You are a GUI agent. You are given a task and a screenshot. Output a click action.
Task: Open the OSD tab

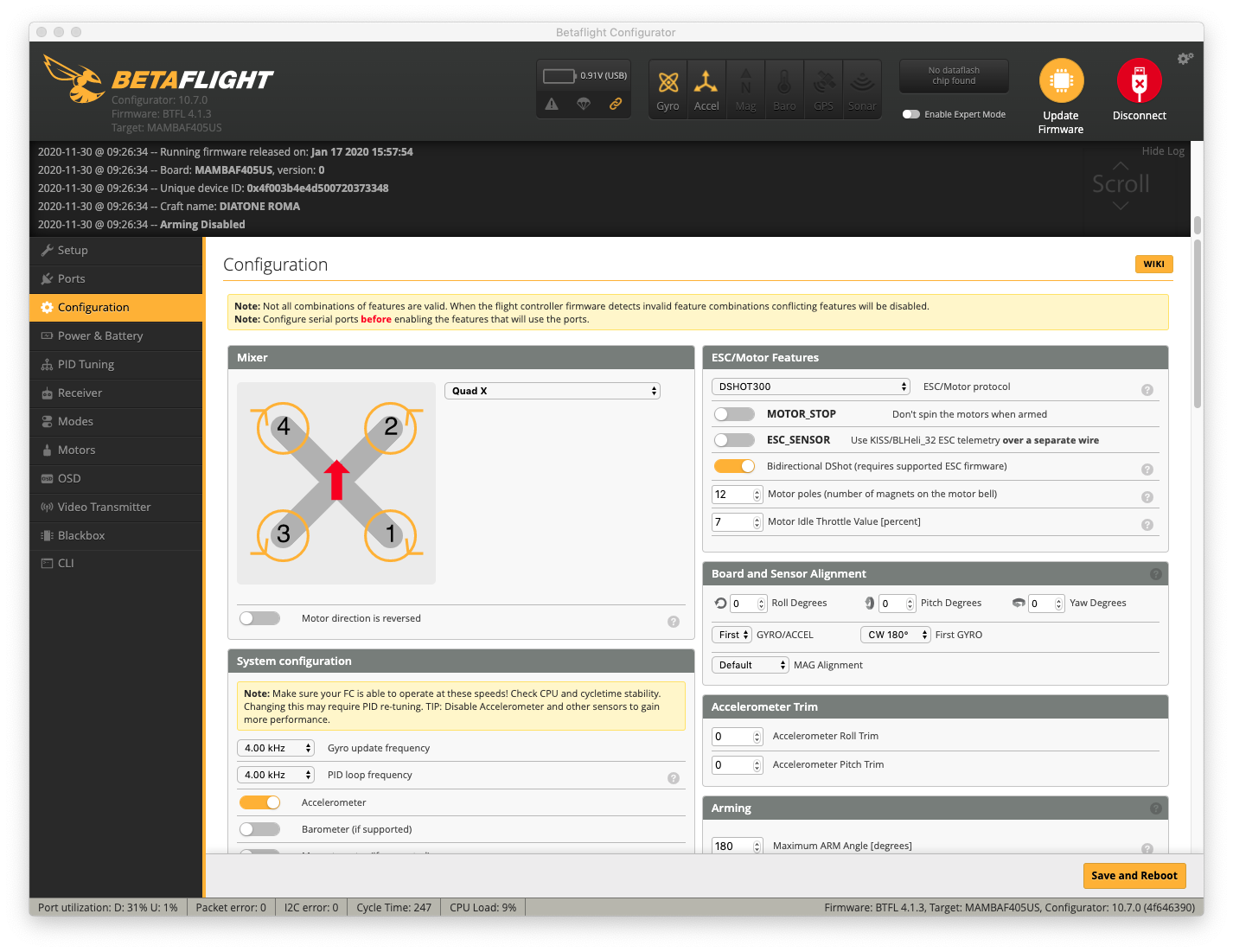(x=116, y=478)
